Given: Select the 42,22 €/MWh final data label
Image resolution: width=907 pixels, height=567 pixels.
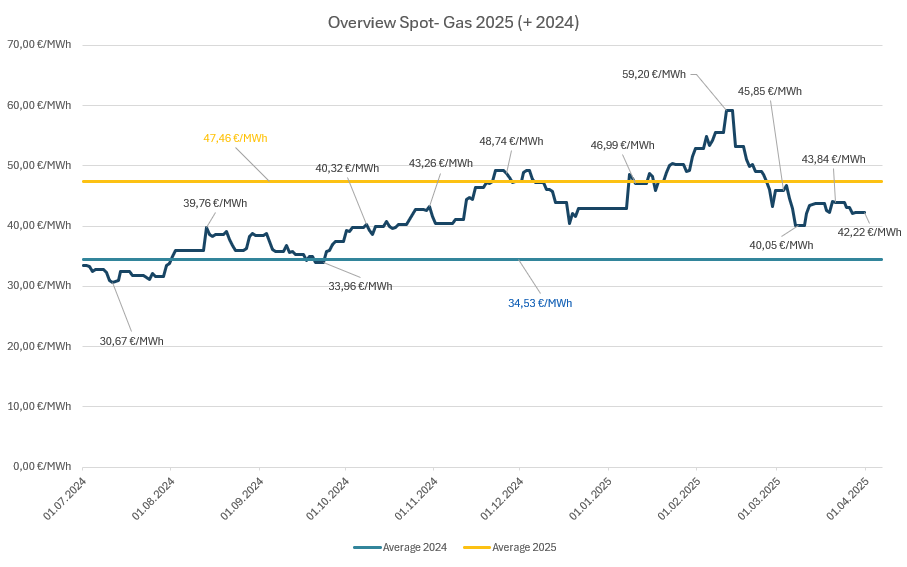Looking at the screenshot, I should click(x=869, y=232).
